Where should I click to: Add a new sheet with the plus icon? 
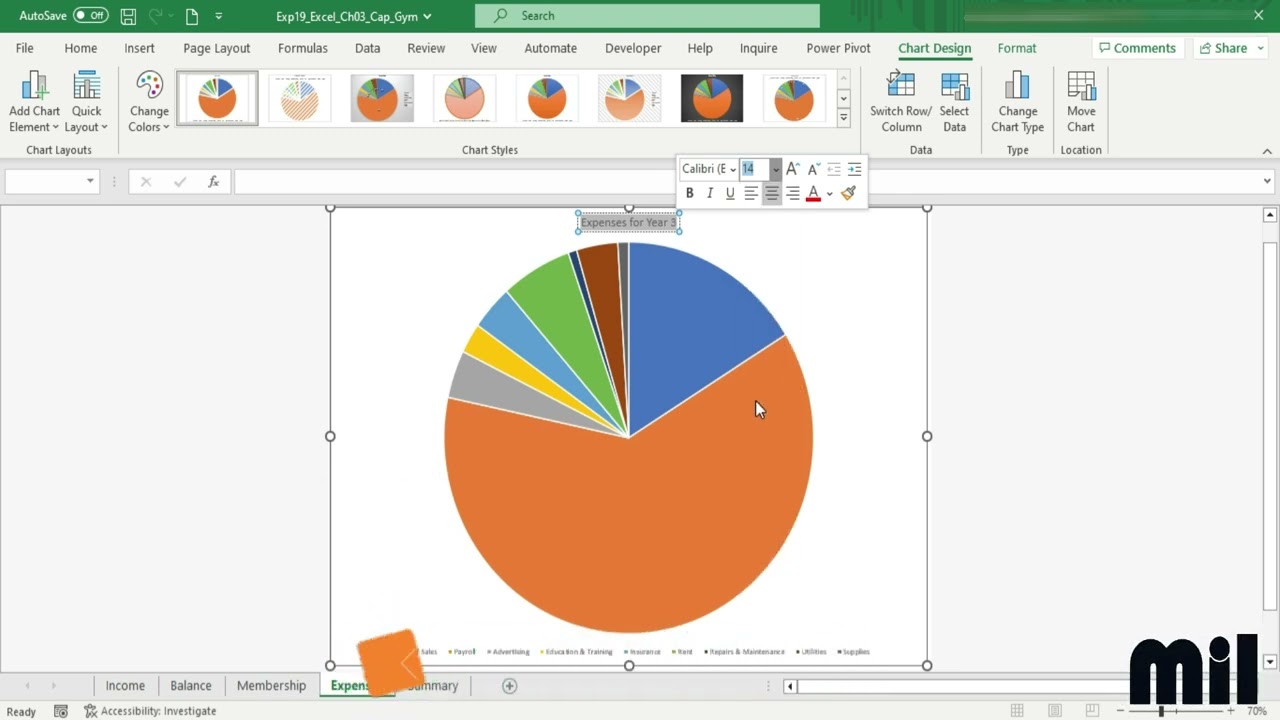coord(509,686)
